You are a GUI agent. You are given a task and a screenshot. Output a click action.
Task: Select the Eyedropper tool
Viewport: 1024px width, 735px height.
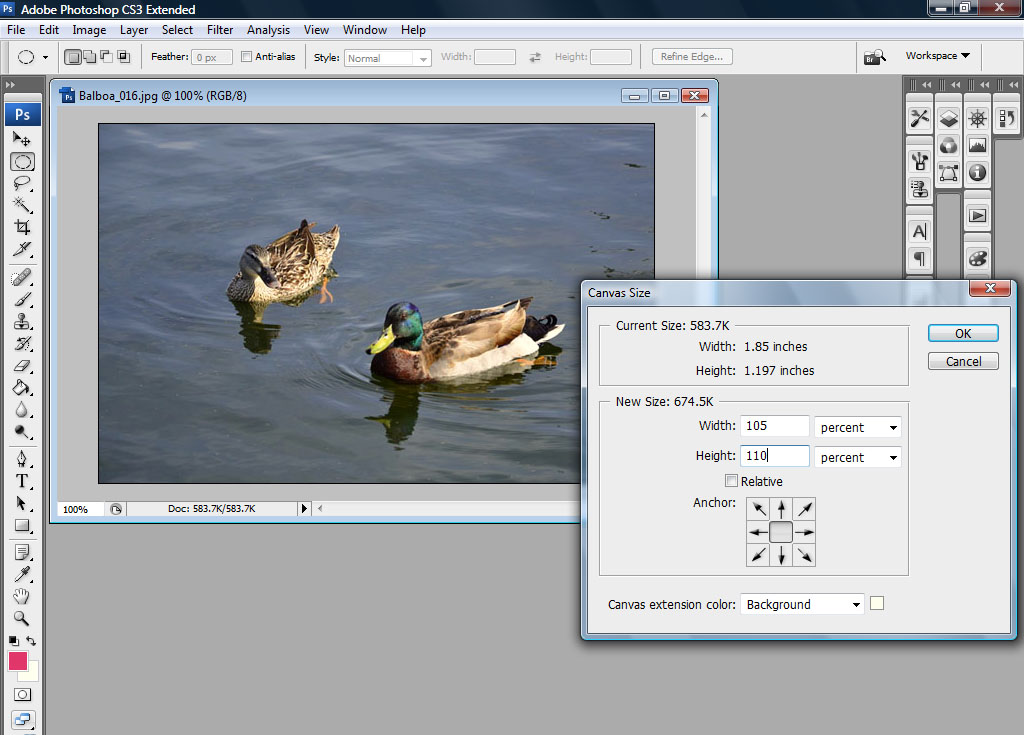(22, 574)
